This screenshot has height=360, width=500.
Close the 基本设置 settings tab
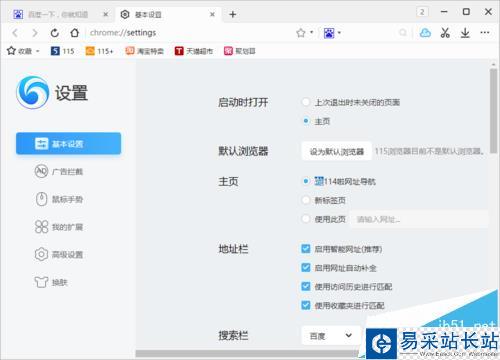point(212,14)
